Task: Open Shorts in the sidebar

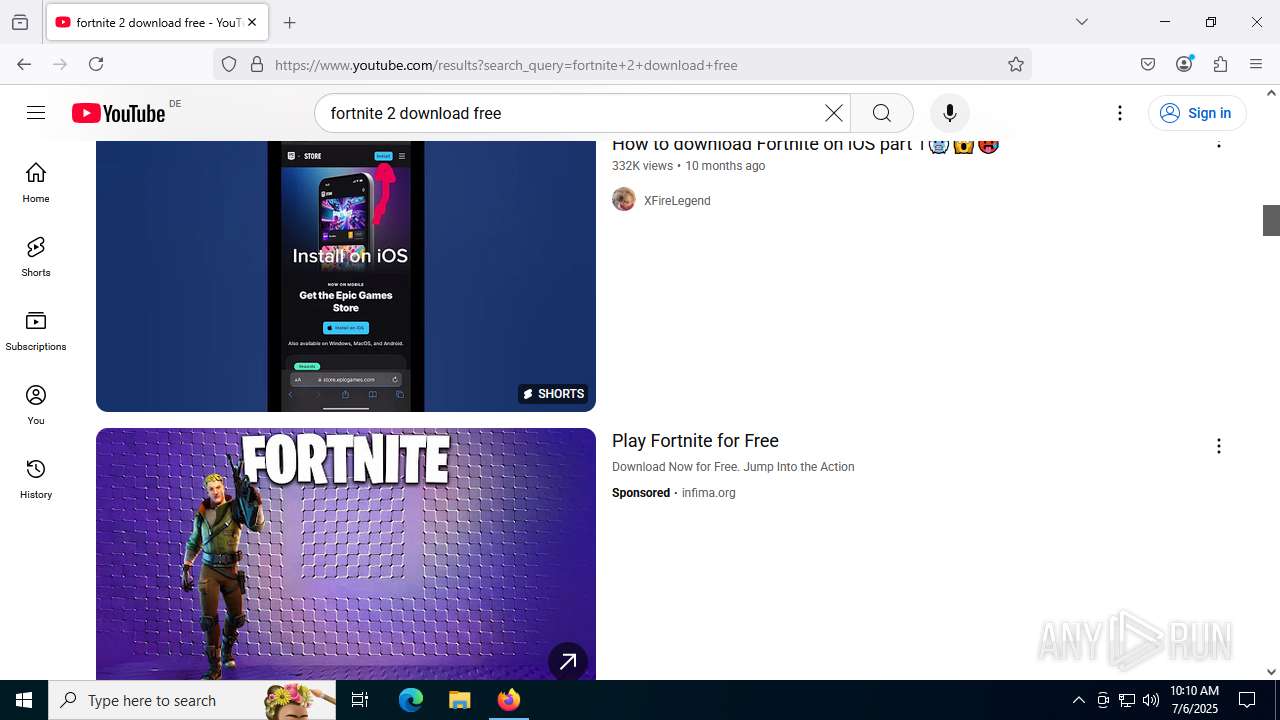Action: pos(36,257)
